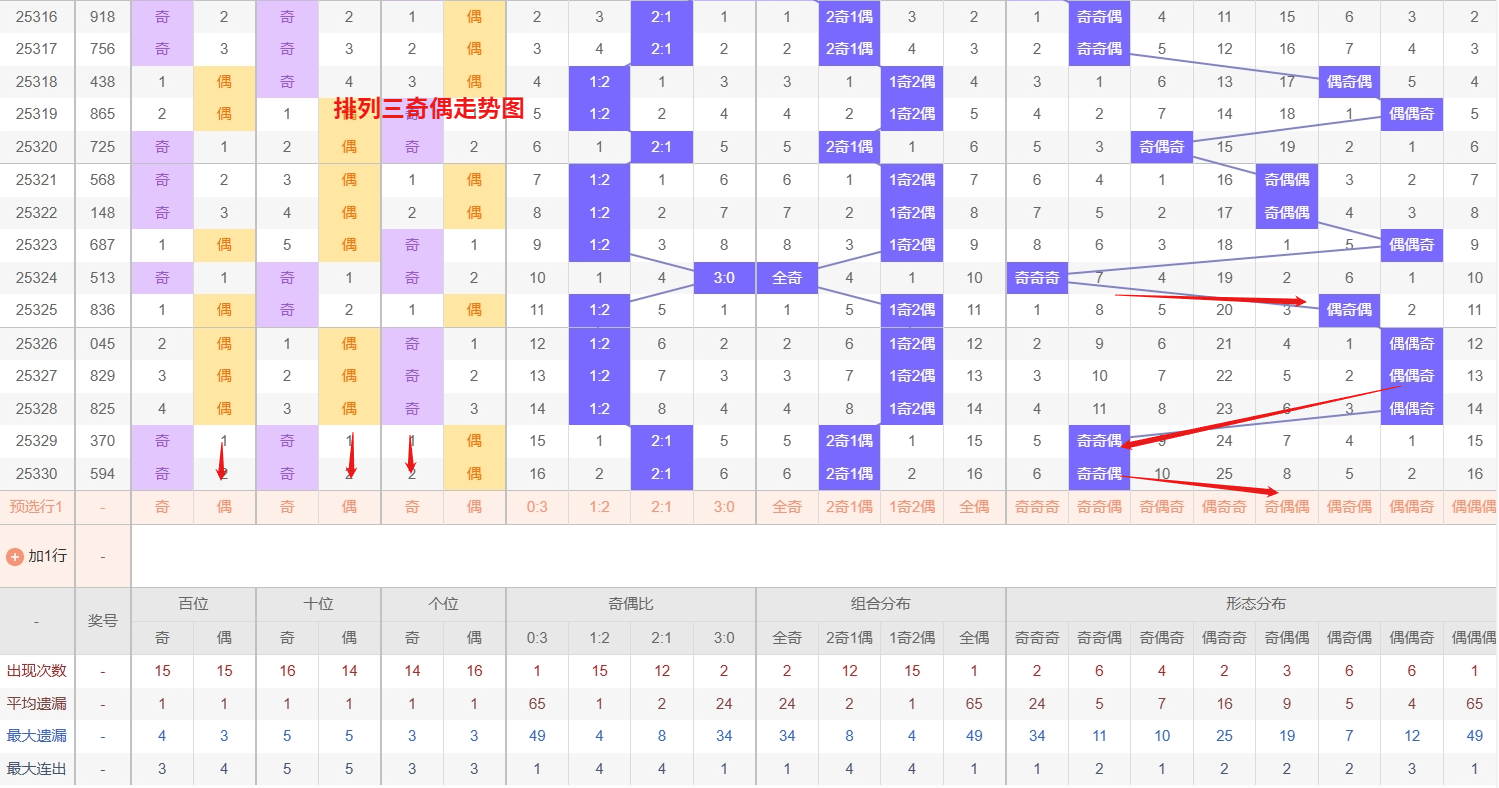Select 奇奇奇 in the 预选行1 row
Screen dimensions: 1499x788
[x=1036, y=507]
